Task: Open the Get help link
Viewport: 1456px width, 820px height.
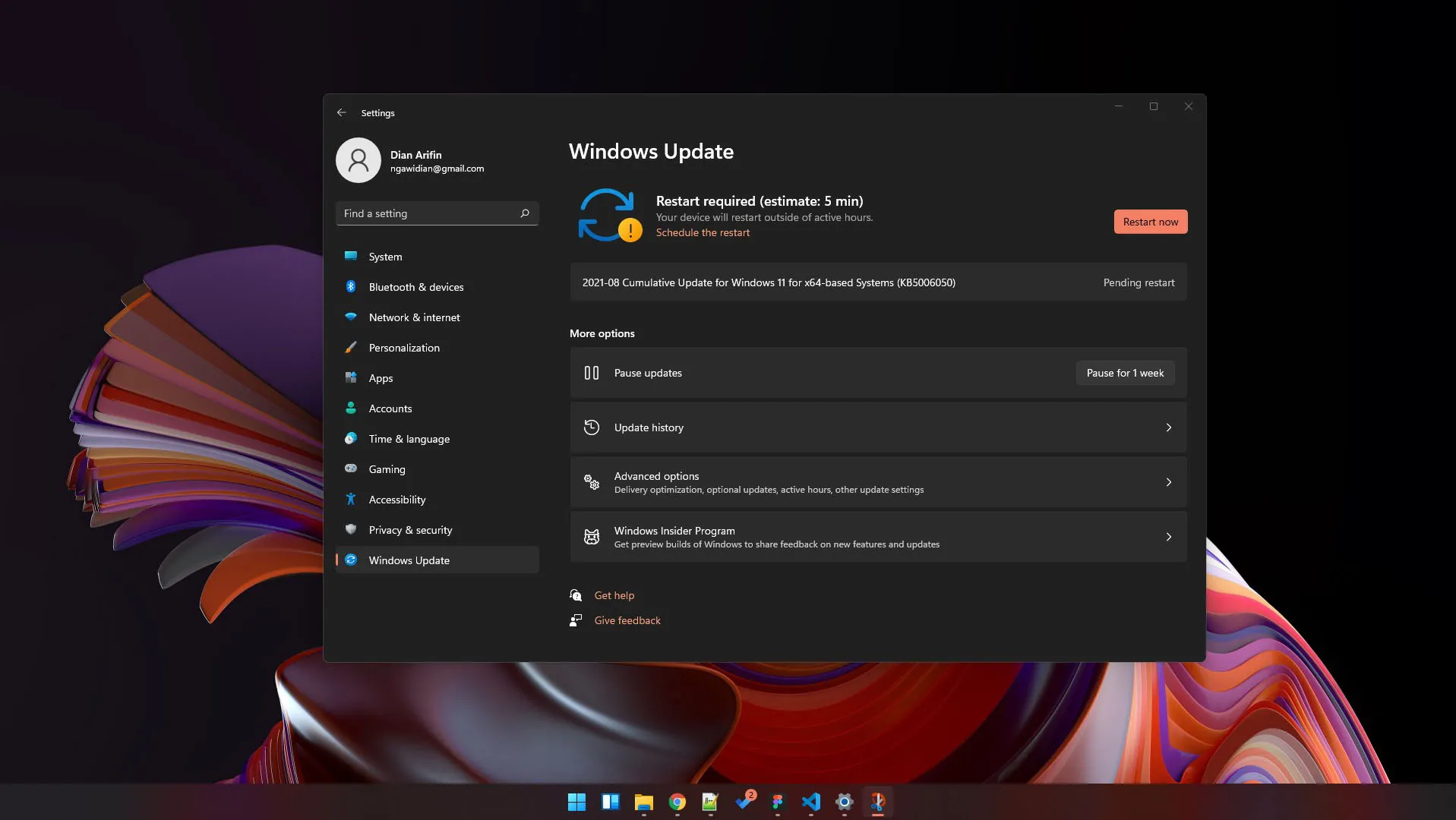Action: point(614,595)
